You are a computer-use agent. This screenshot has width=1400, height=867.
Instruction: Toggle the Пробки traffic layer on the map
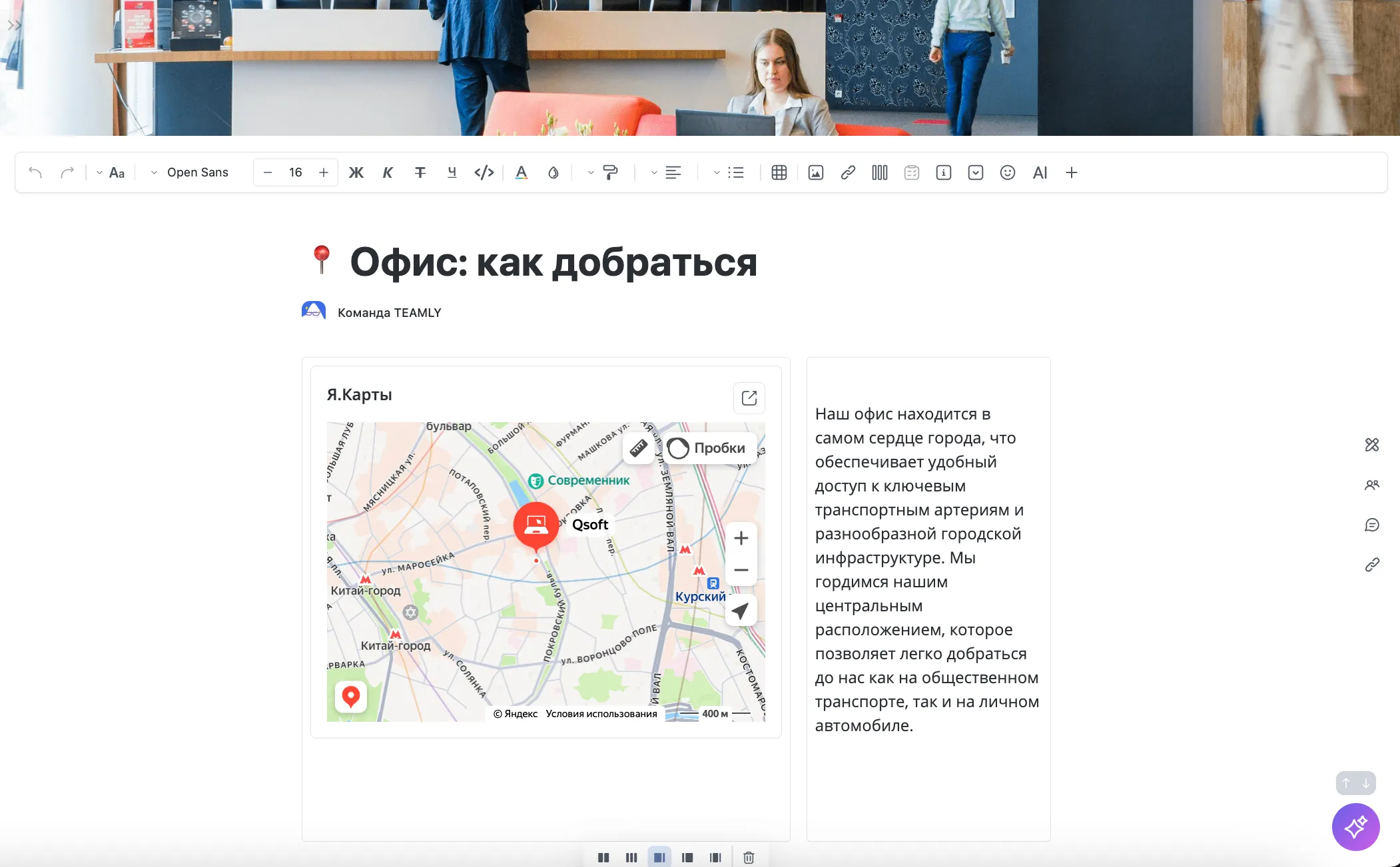pos(707,448)
